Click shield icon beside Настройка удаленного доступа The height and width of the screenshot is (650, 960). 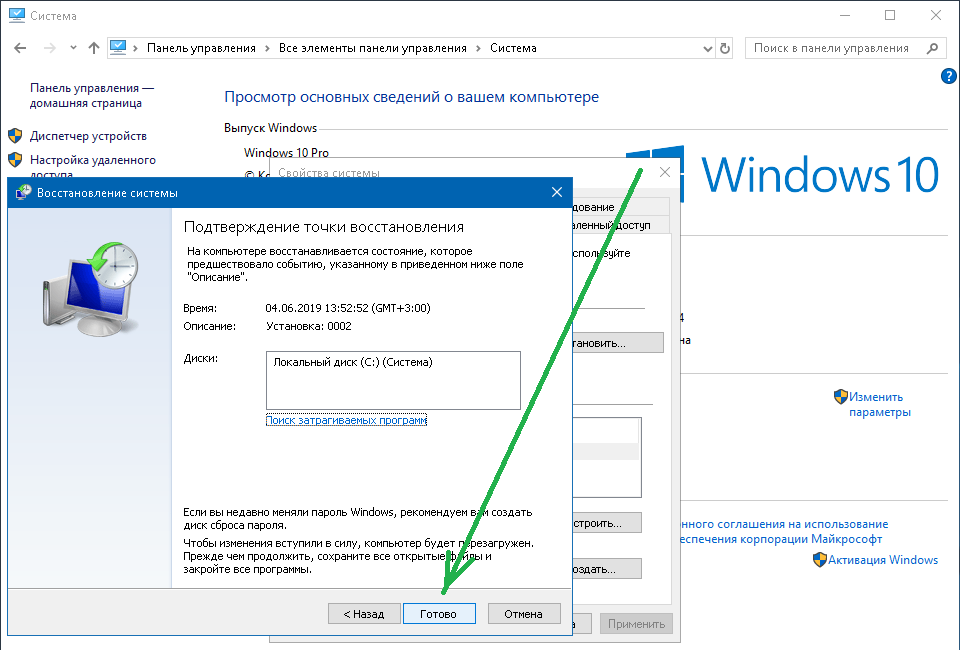(15, 160)
